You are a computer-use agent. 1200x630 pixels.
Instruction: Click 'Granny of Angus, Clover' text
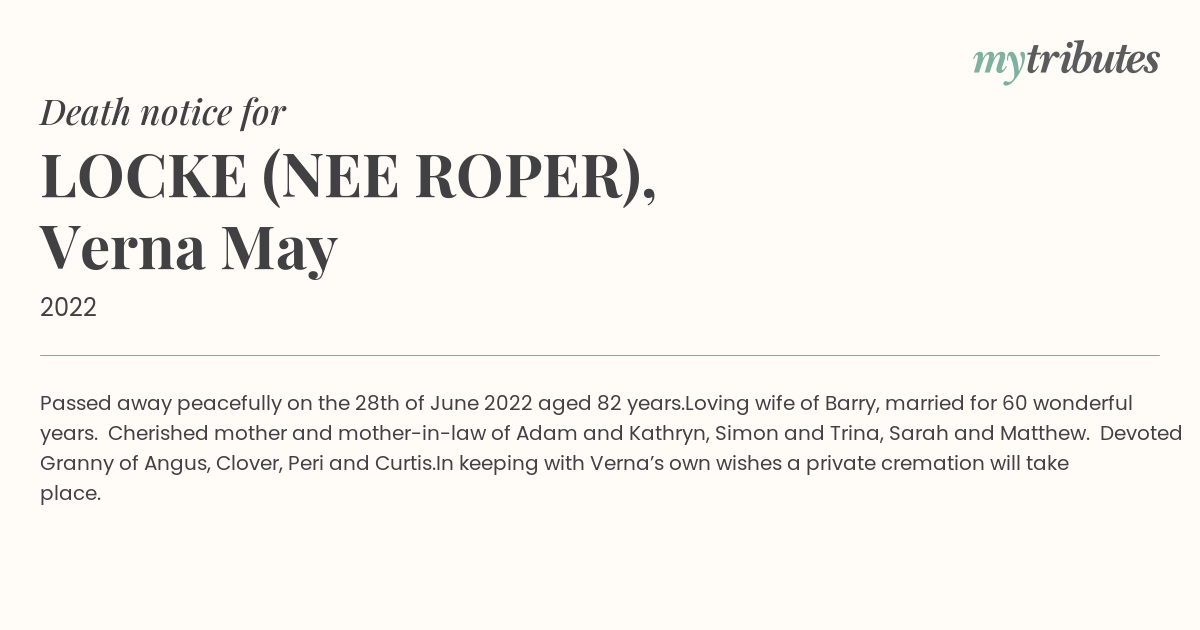(160, 464)
